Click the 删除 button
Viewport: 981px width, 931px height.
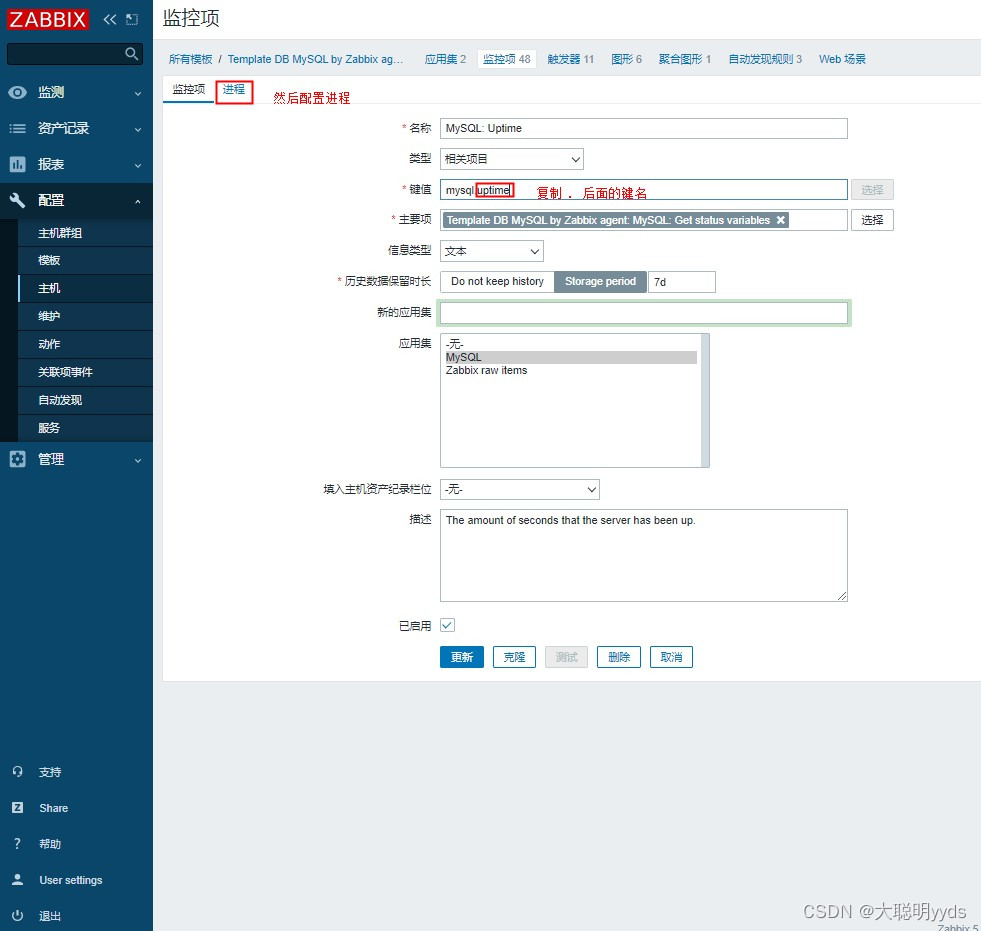click(x=619, y=657)
